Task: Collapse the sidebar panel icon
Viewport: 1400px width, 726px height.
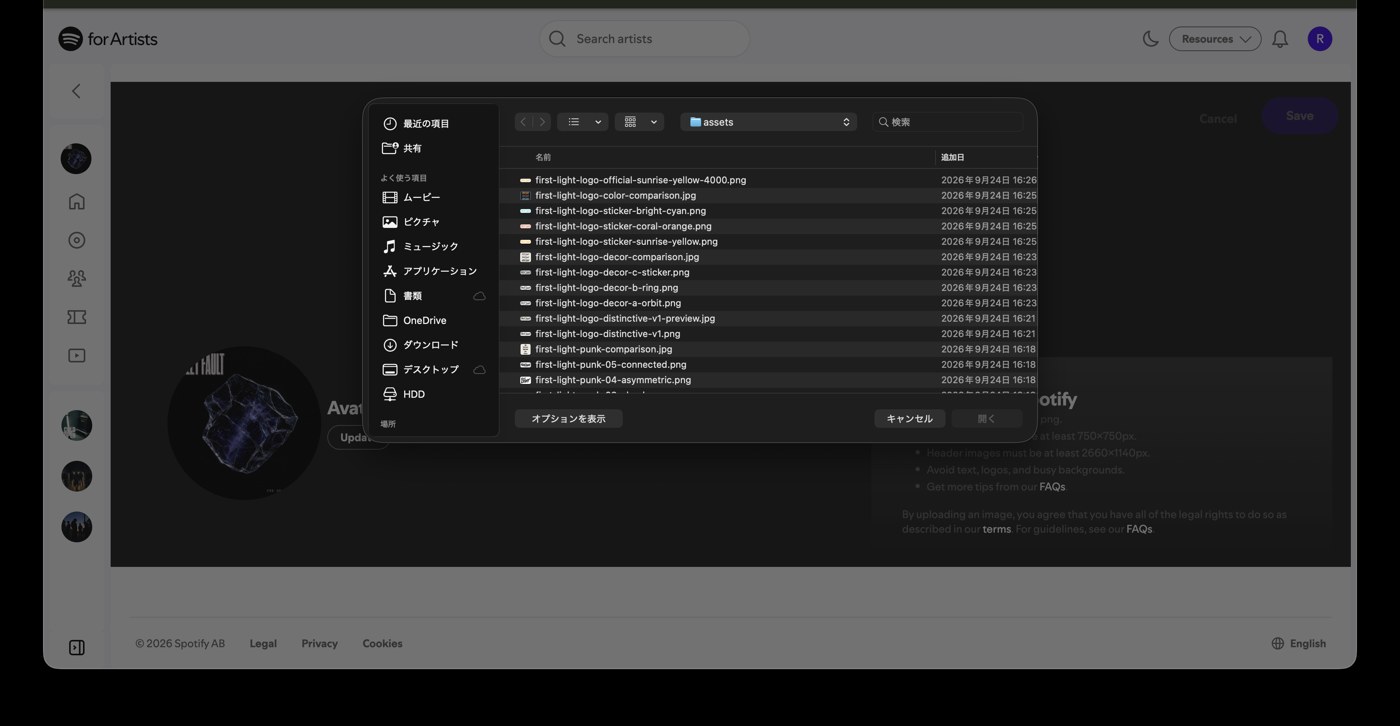Action: [x=76, y=648]
